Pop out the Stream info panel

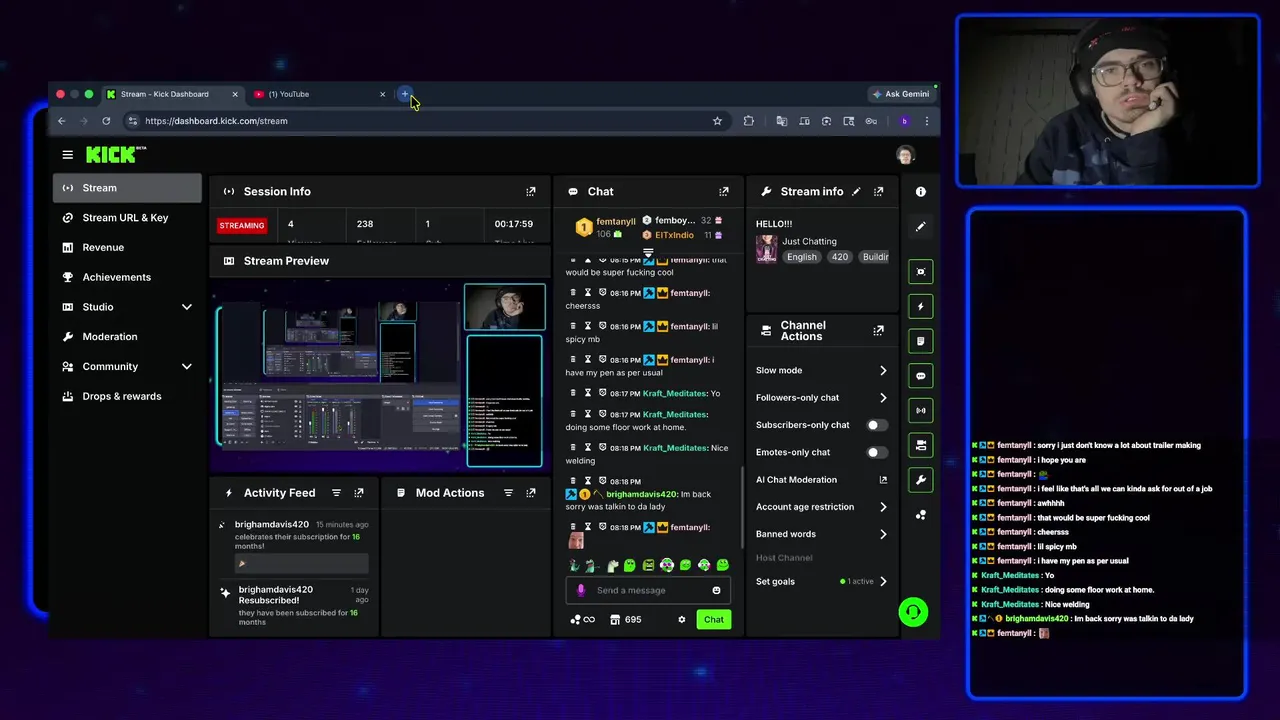click(x=879, y=191)
